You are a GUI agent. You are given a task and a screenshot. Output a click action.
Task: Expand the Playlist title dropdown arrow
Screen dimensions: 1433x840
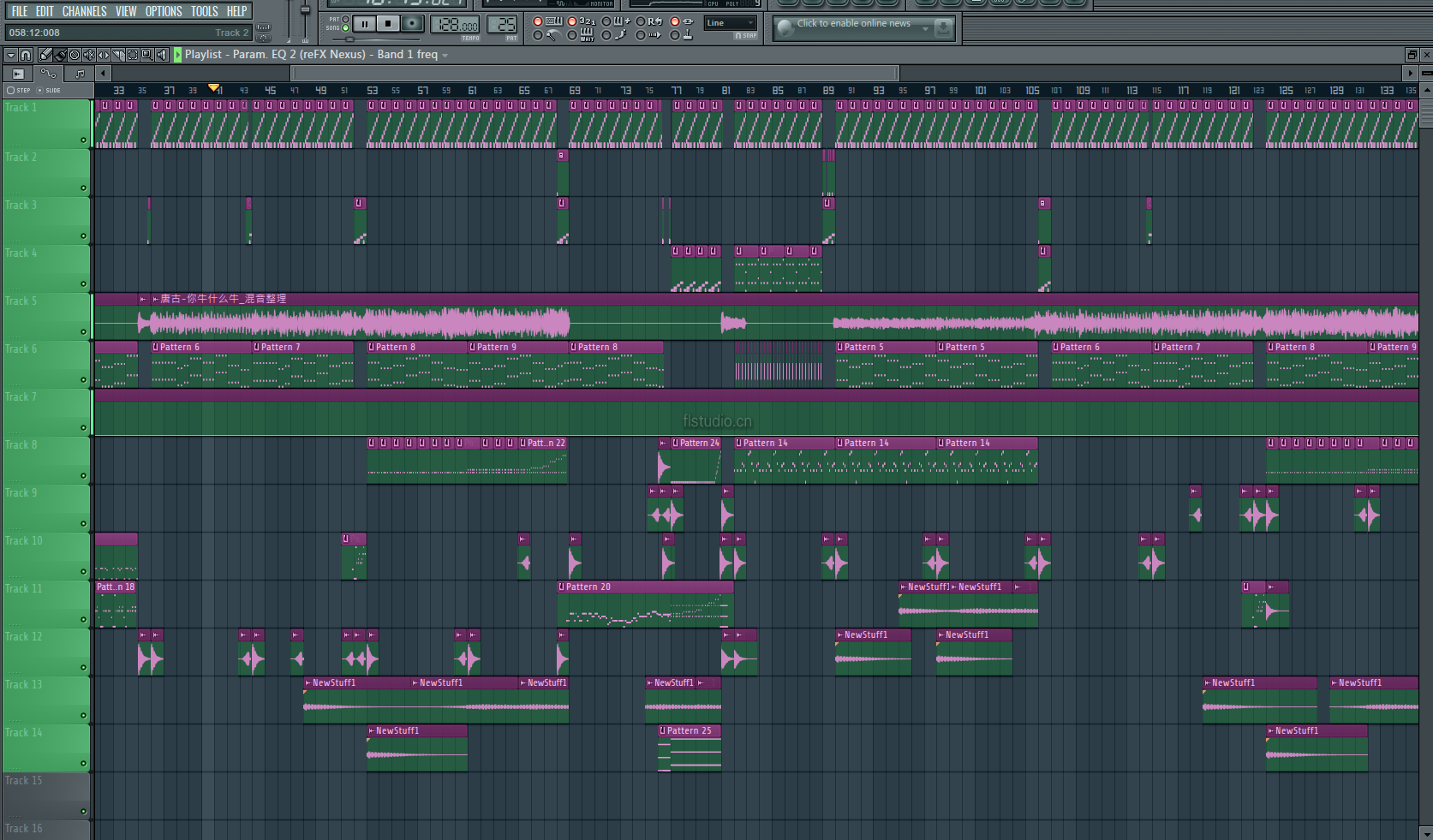coord(445,56)
